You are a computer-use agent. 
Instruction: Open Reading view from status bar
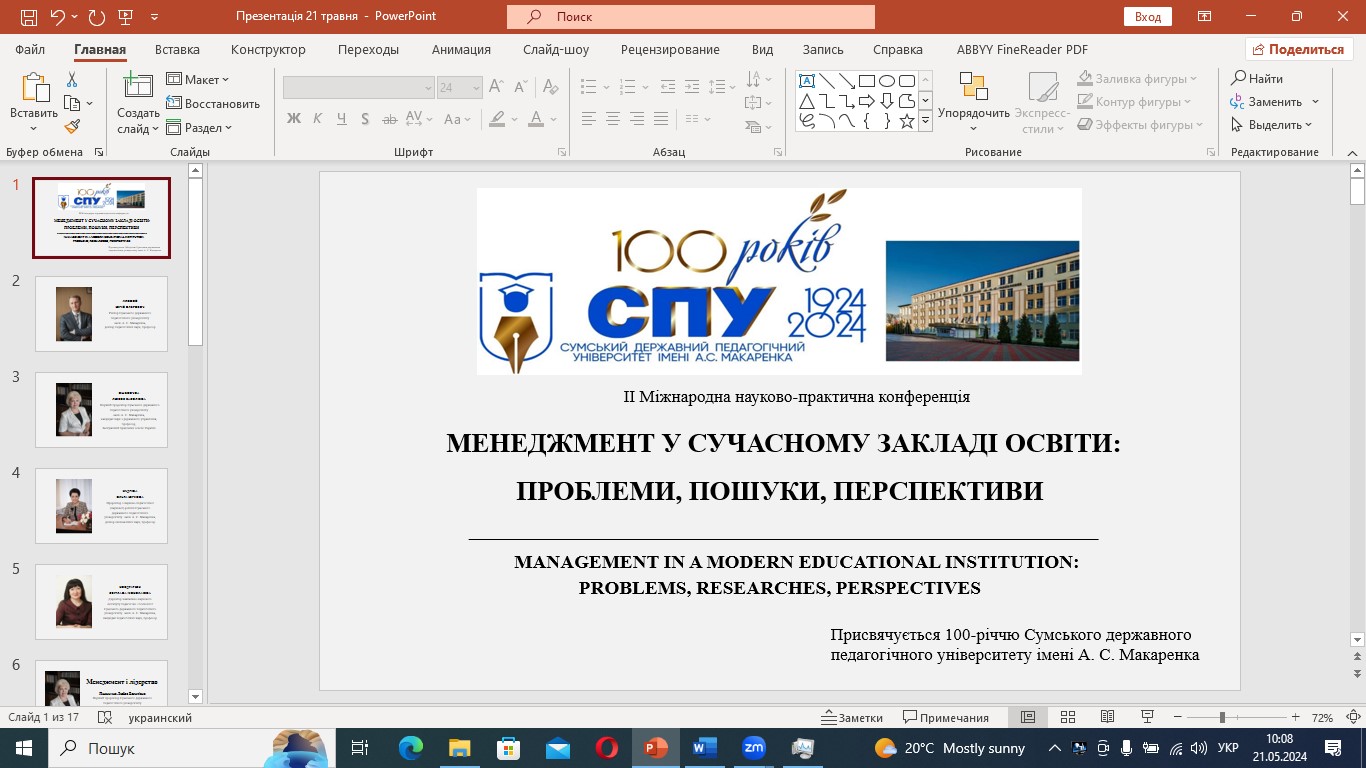1107,717
